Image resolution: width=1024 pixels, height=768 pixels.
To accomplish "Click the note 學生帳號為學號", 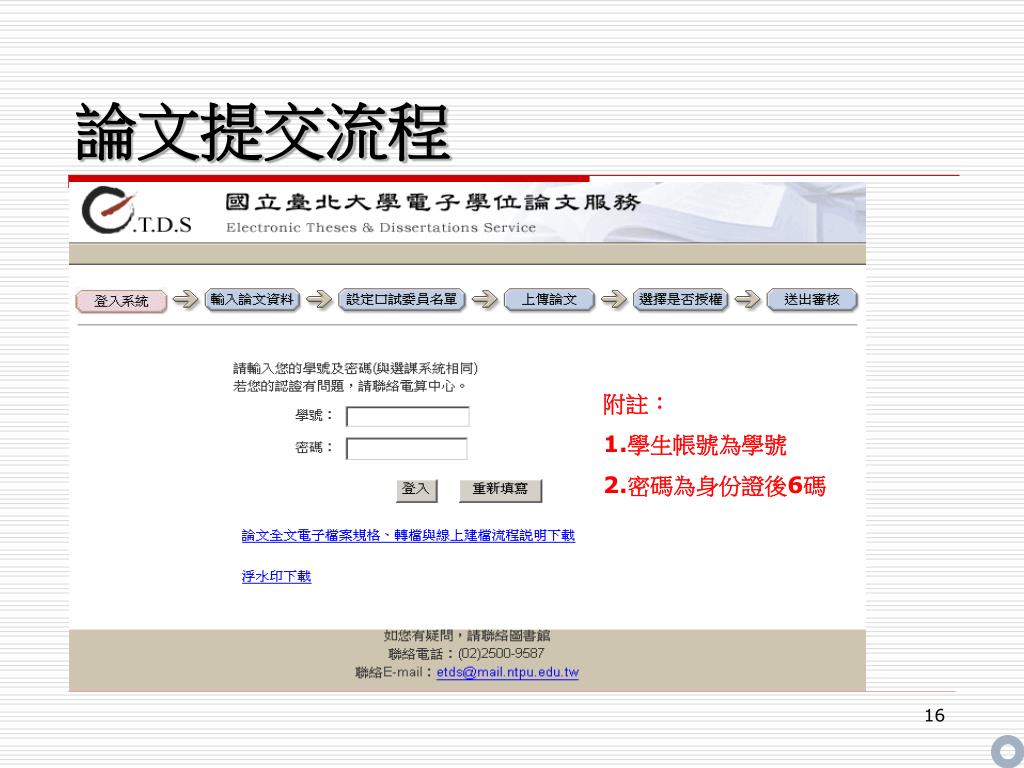I will pos(695,445).
